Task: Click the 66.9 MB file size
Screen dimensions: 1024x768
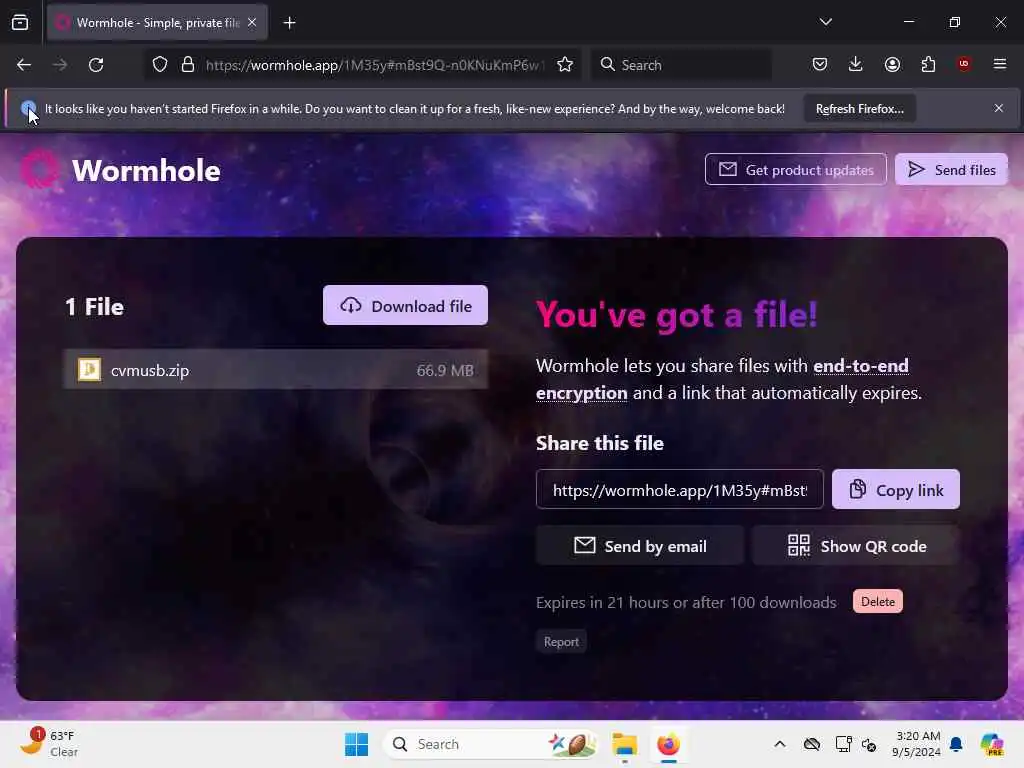Action: click(x=445, y=370)
